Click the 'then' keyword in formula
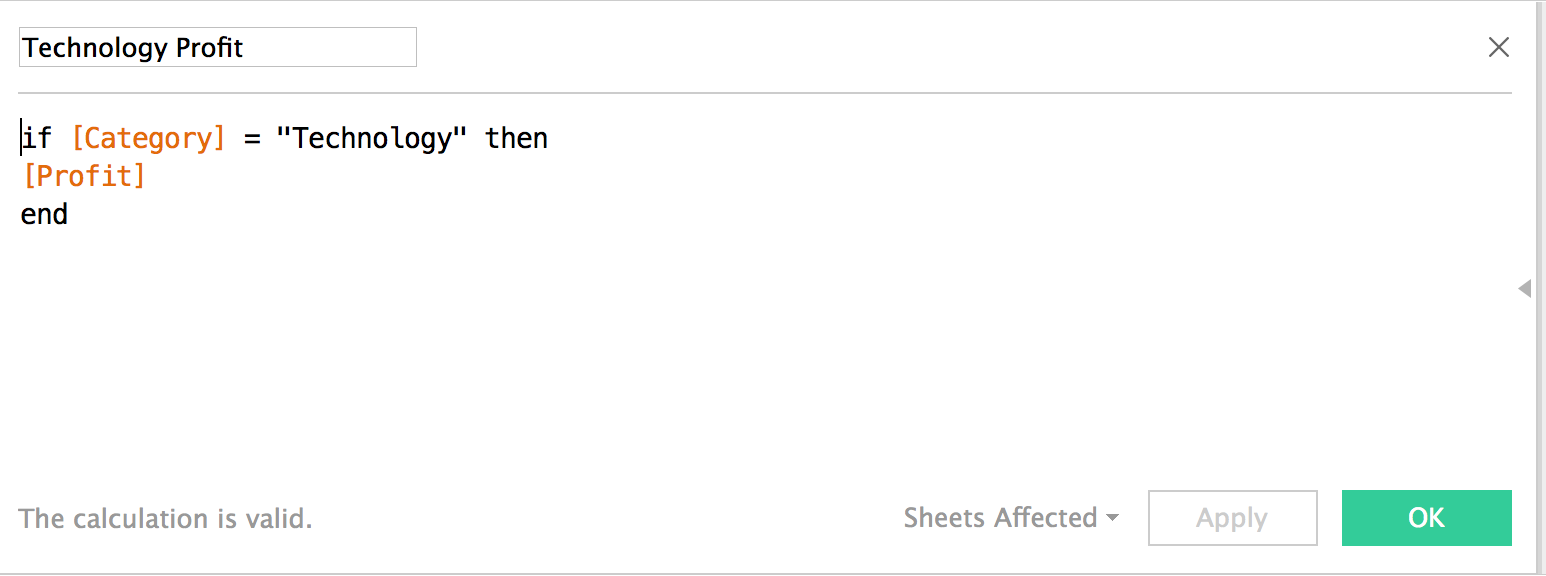This screenshot has width=1546, height=576. click(x=516, y=138)
